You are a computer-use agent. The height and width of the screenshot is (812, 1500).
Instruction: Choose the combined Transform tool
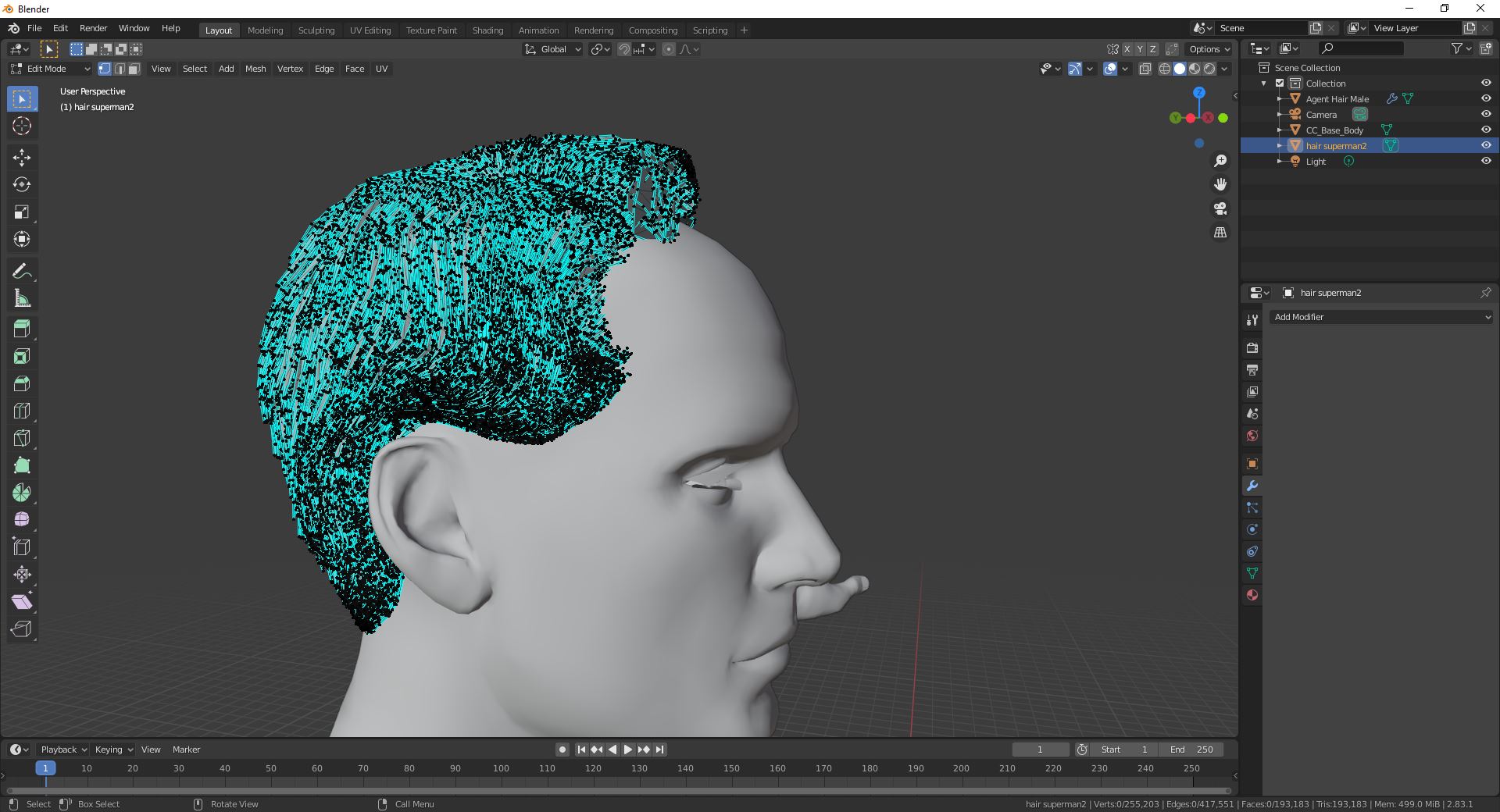tap(22, 240)
